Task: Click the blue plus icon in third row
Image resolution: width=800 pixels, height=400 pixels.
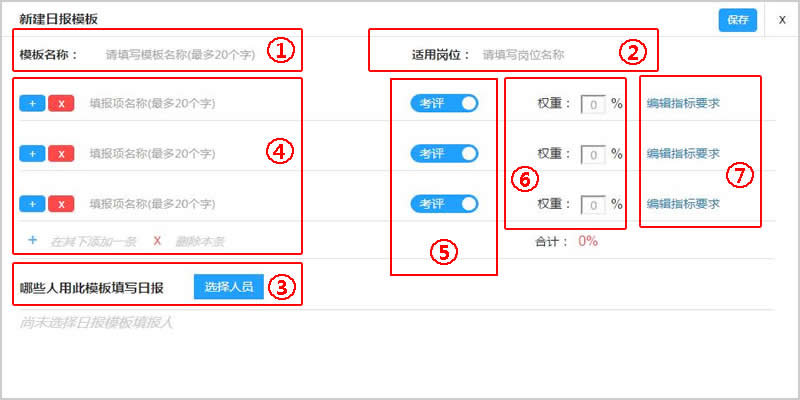Action: click(33, 204)
